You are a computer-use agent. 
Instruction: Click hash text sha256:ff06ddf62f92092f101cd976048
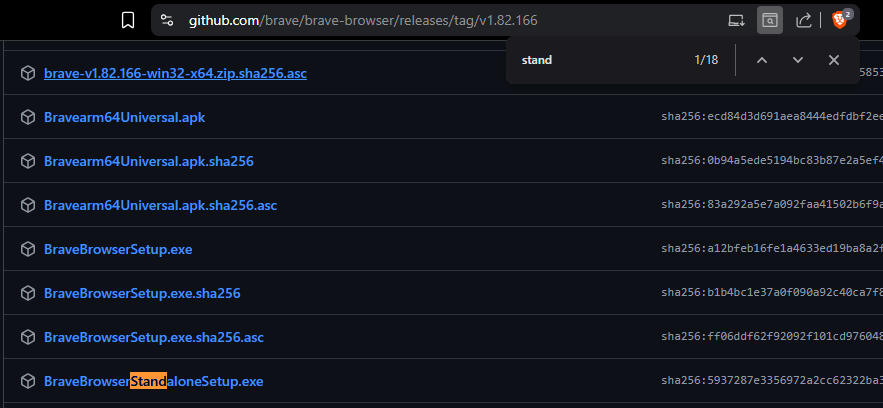(x=772, y=336)
